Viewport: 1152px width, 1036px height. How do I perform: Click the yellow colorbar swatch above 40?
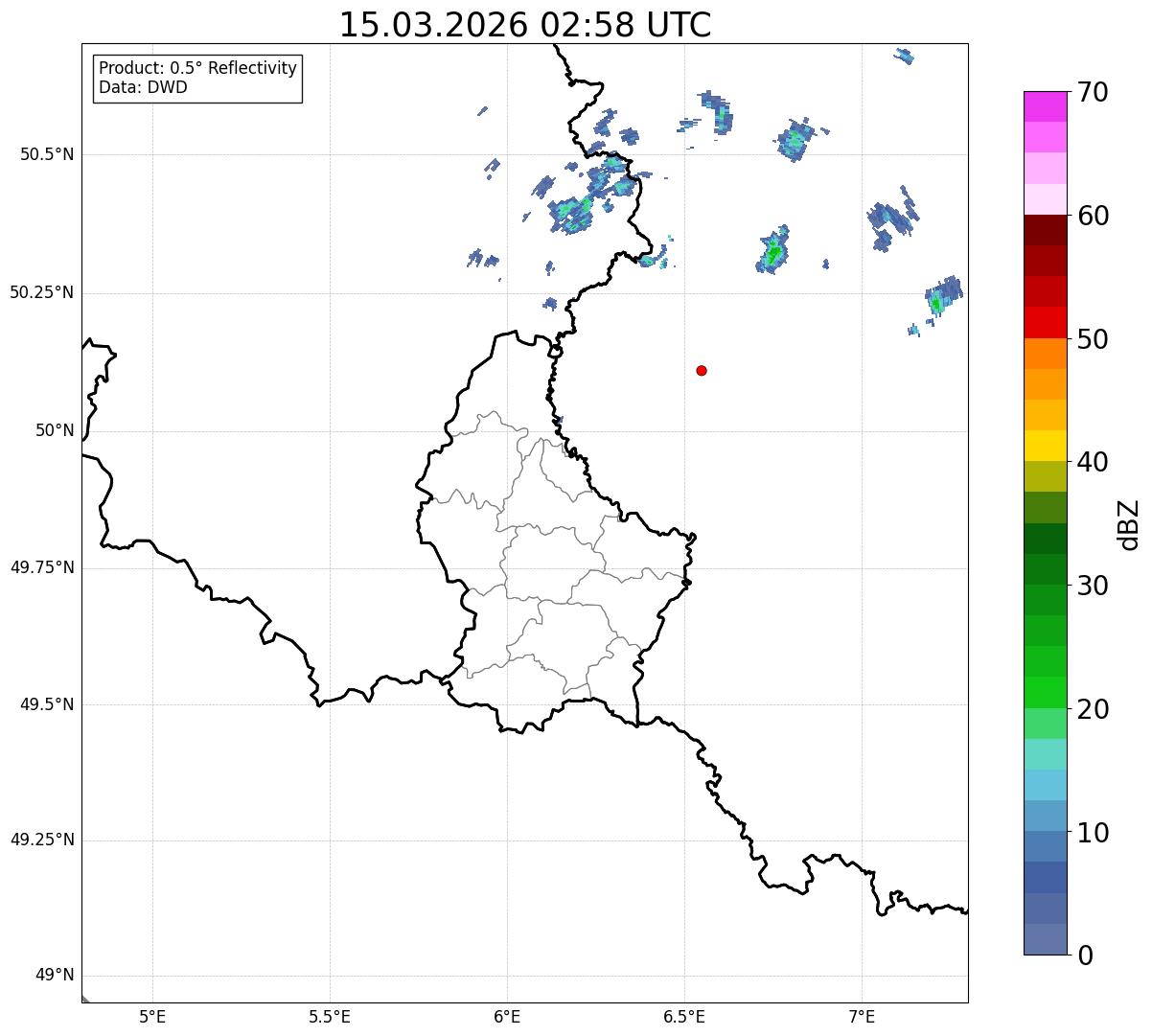pos(1046,446)
